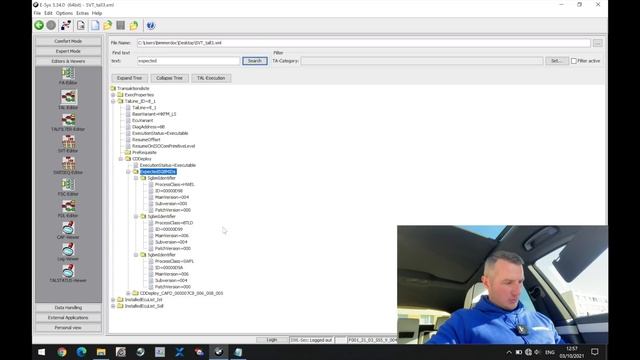The image size is (640, 360).
Task: Expand the InstalledEcuList_Ist tree node
Action: click(113, 300)
